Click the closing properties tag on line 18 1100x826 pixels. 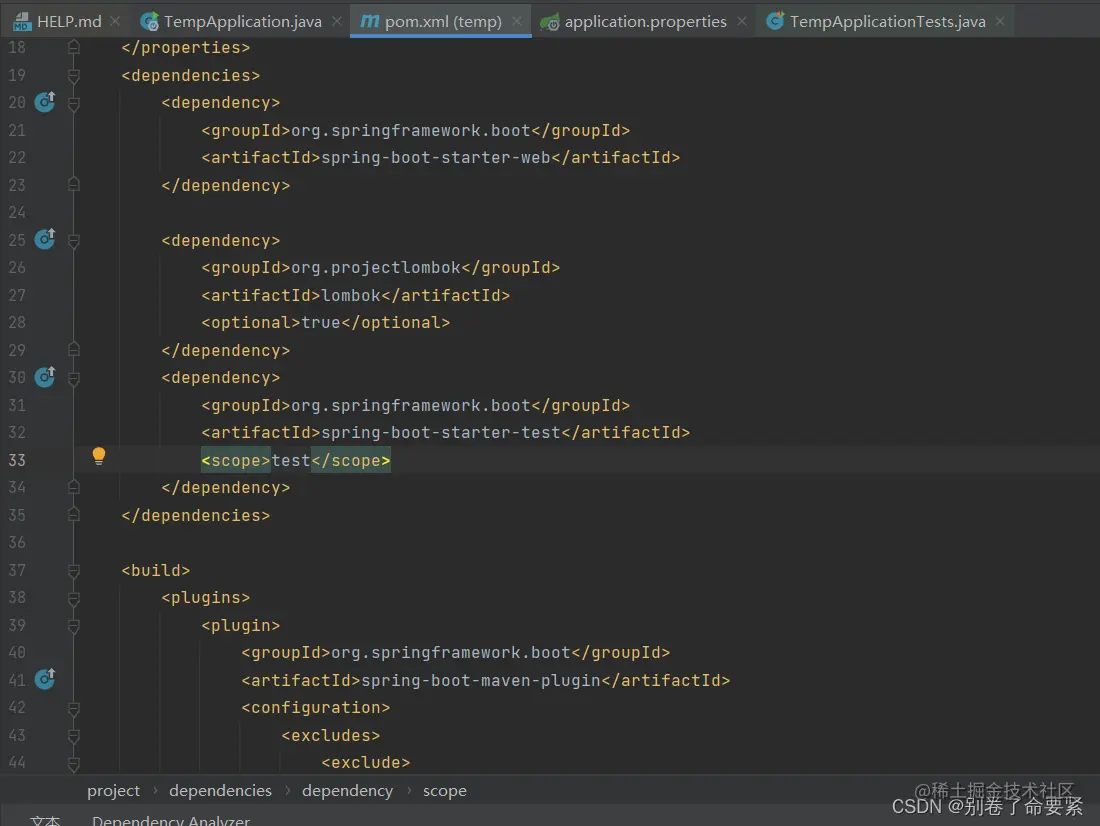point(185,47)
